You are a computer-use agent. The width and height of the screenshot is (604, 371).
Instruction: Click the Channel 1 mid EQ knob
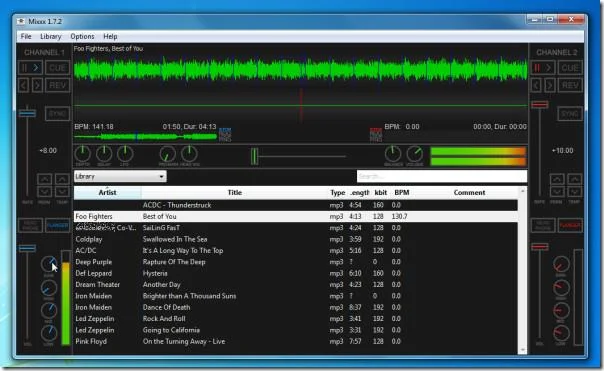pos(49,311)
